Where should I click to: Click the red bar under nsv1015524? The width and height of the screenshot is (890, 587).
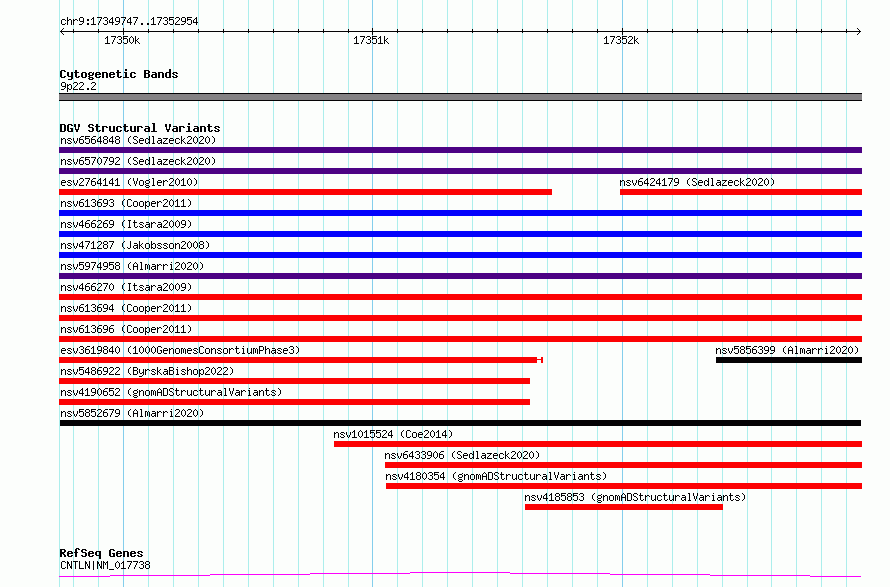(x=598, y=444)
